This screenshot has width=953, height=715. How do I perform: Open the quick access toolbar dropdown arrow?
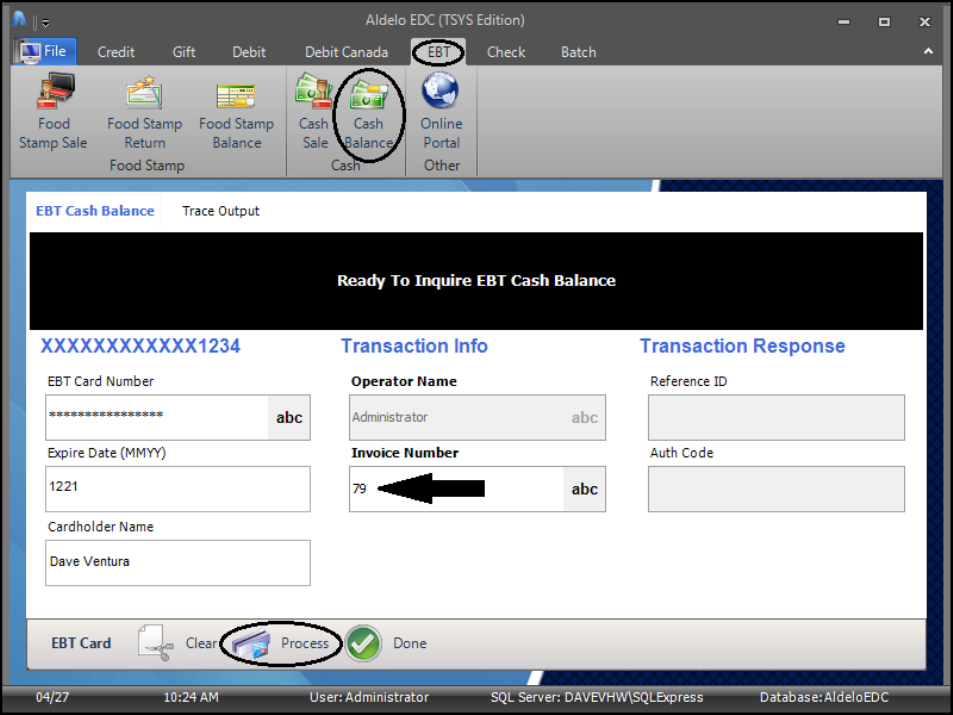[46, 23]
